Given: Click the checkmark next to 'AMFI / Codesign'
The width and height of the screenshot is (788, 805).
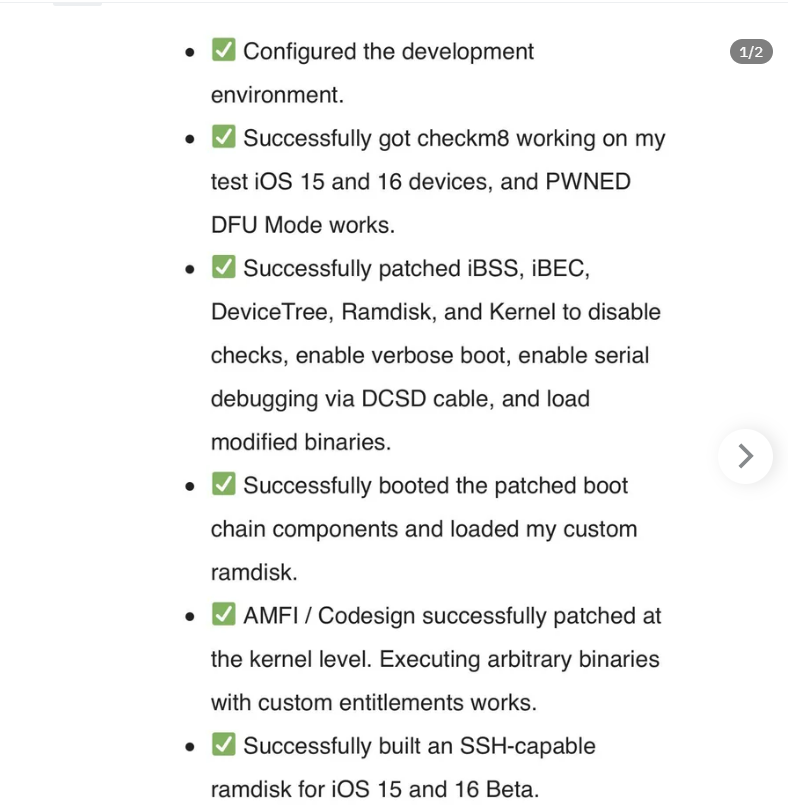Looking at the screenshot, I should pos(223,614).
